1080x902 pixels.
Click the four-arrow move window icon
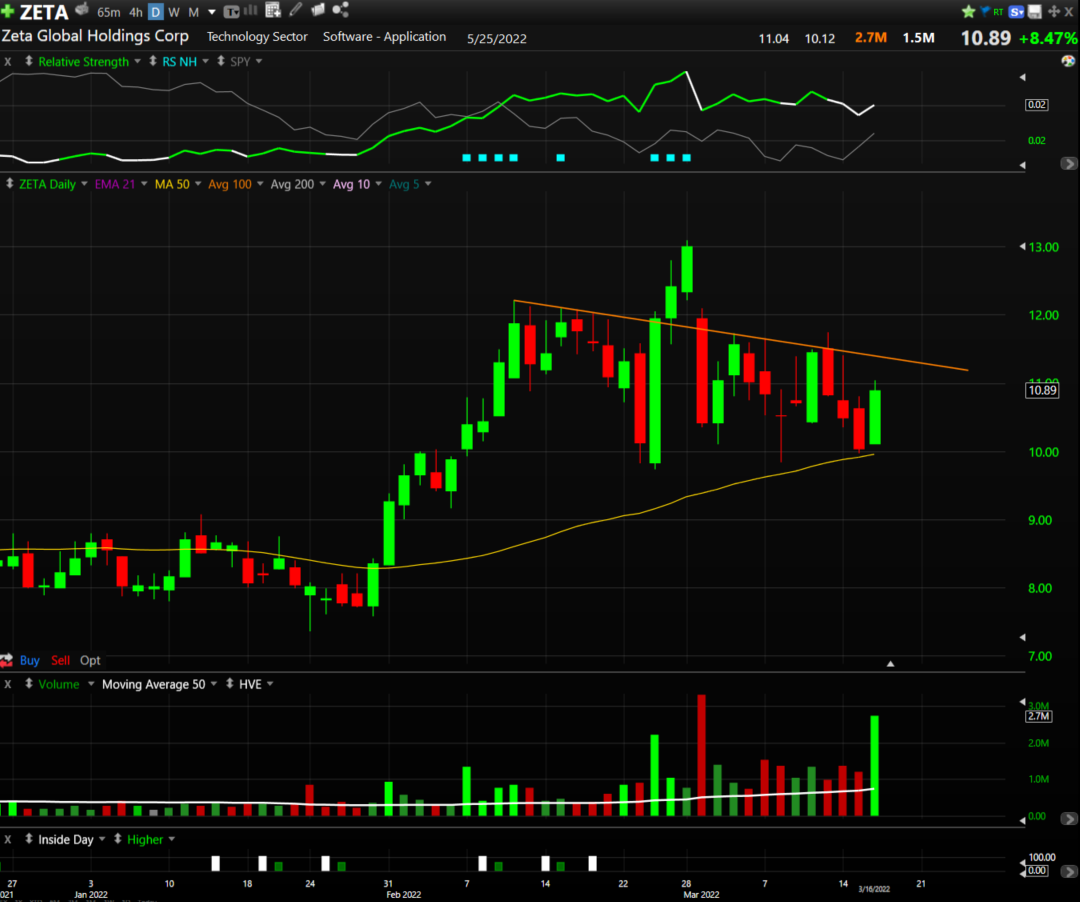pyautogui.click(x=1054, y=12)
